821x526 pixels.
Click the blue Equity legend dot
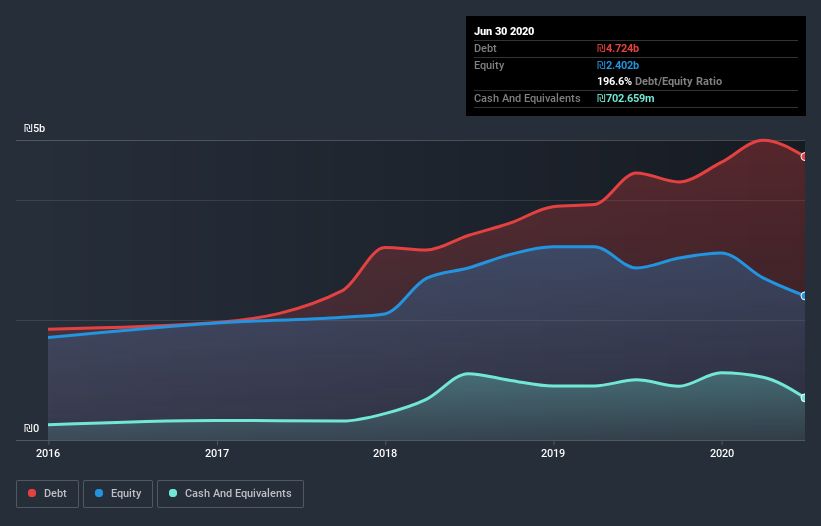pos(99,493)
